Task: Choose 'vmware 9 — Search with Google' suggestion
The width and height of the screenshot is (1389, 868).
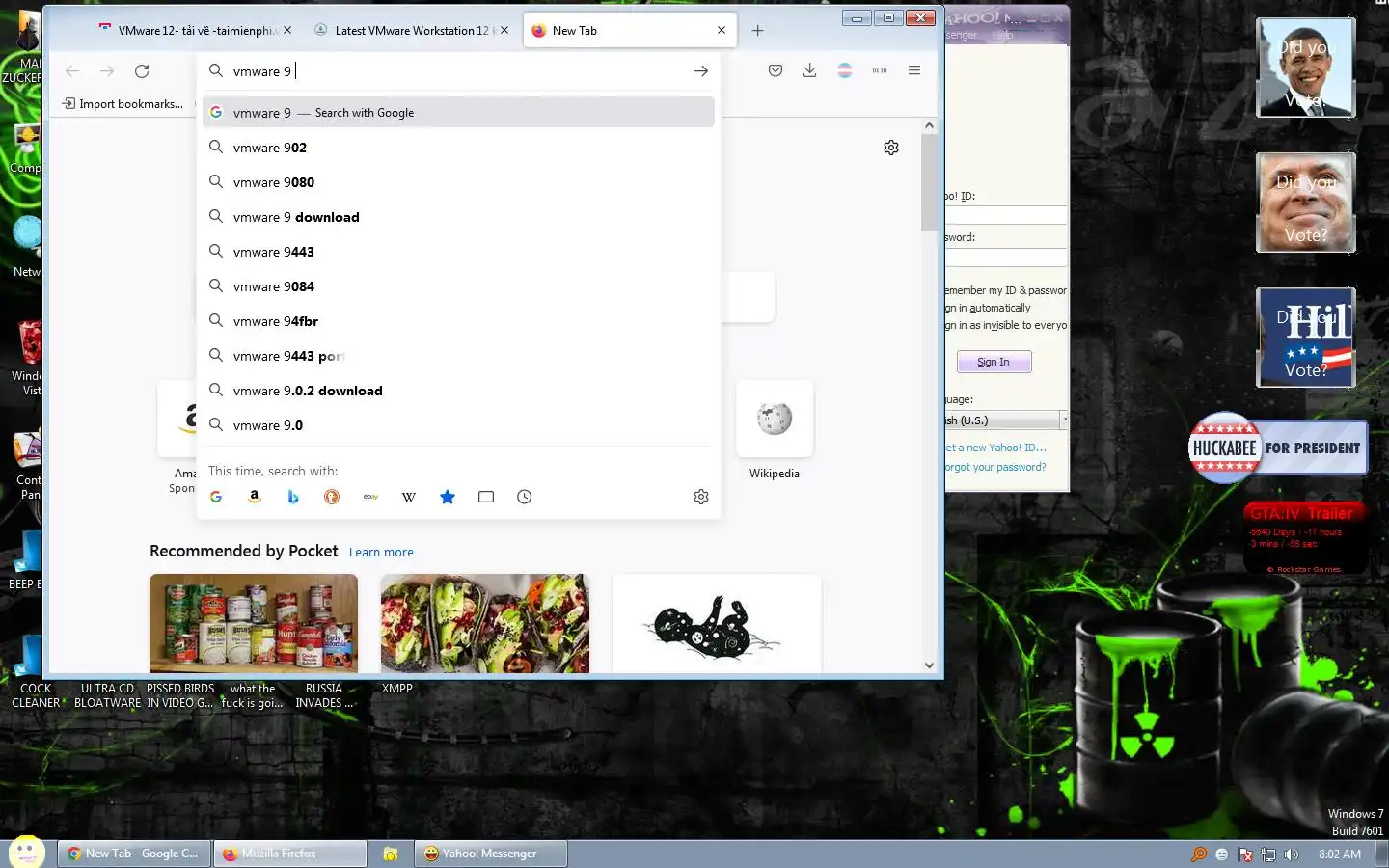Action: click(x=458, y=113)
